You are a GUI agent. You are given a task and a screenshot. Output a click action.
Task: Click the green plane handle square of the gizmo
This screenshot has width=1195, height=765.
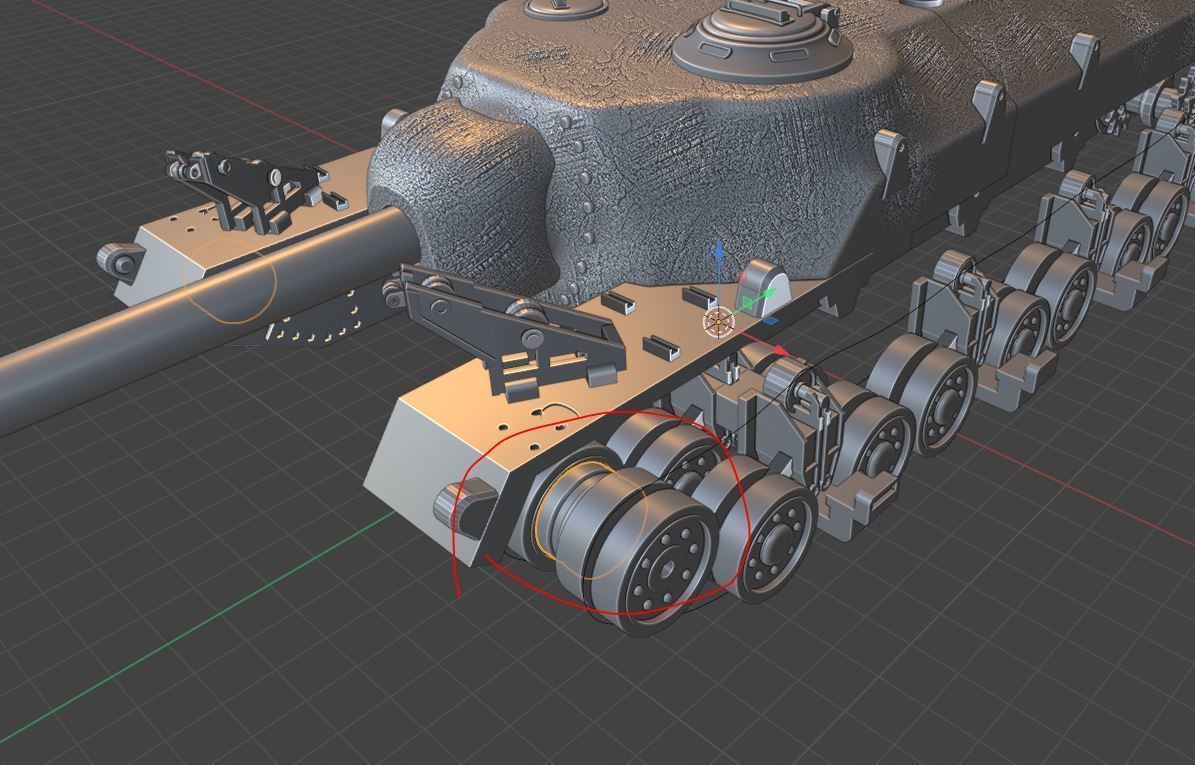coord(748,304)
